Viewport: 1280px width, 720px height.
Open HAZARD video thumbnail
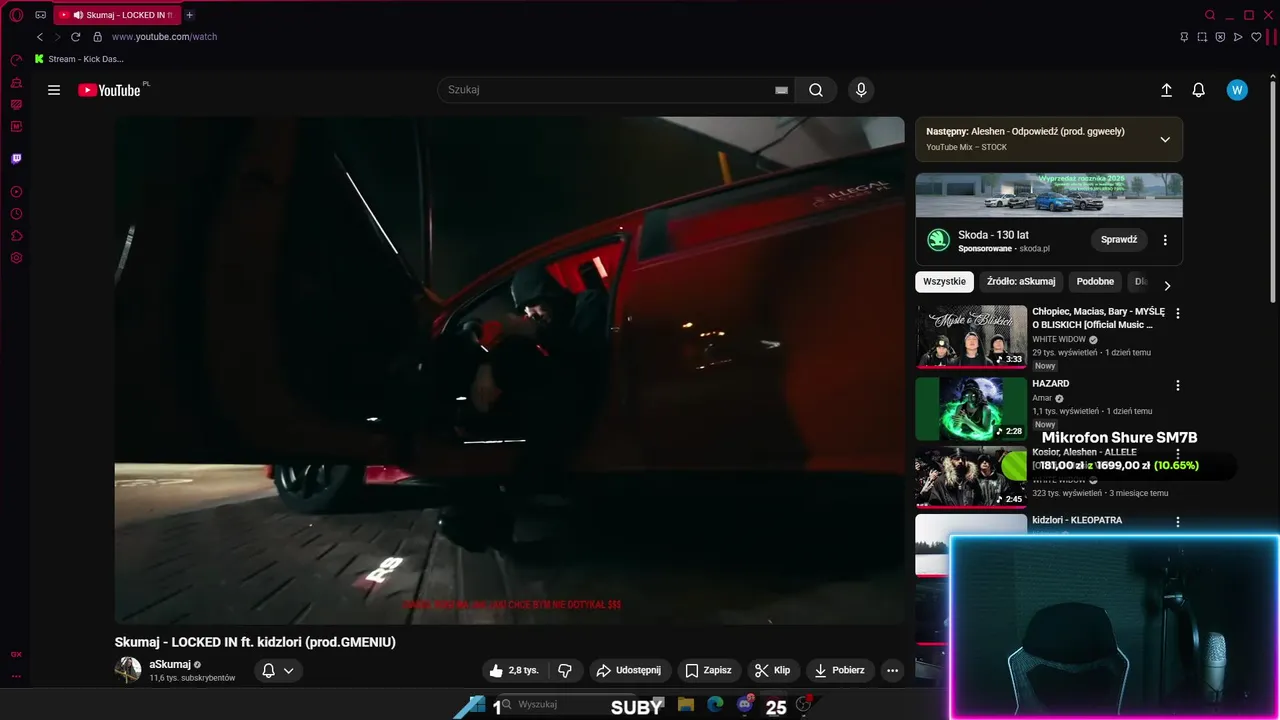[x=971, y=409]
